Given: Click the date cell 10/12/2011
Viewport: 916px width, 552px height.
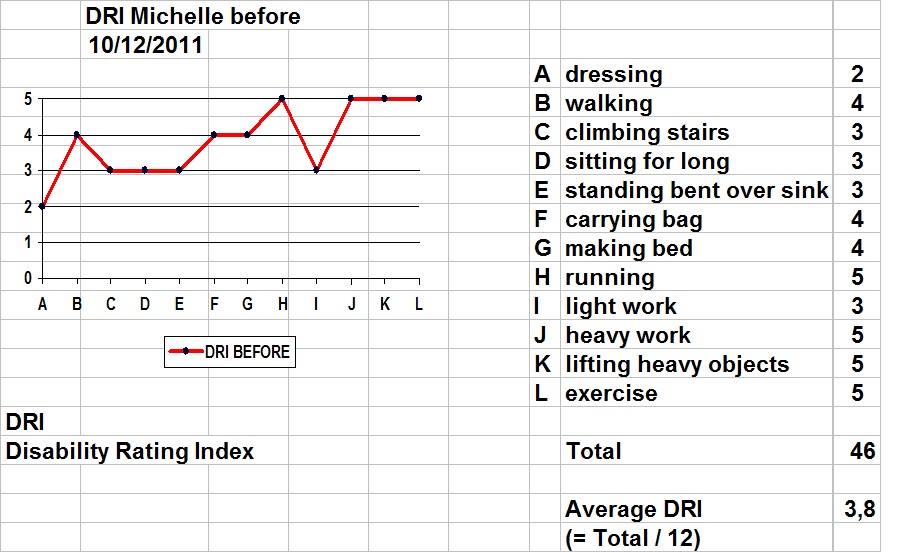Looking at the screenshot, I should click(145, 45).
